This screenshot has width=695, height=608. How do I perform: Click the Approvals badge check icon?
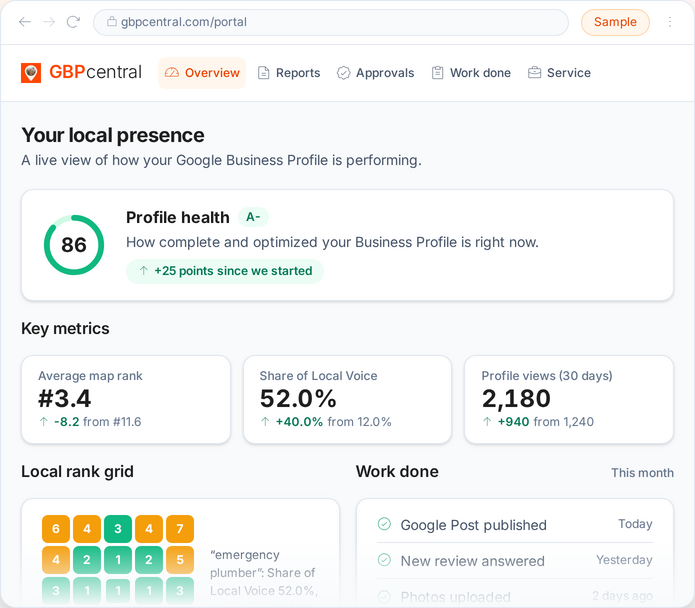tap(344, 73)
